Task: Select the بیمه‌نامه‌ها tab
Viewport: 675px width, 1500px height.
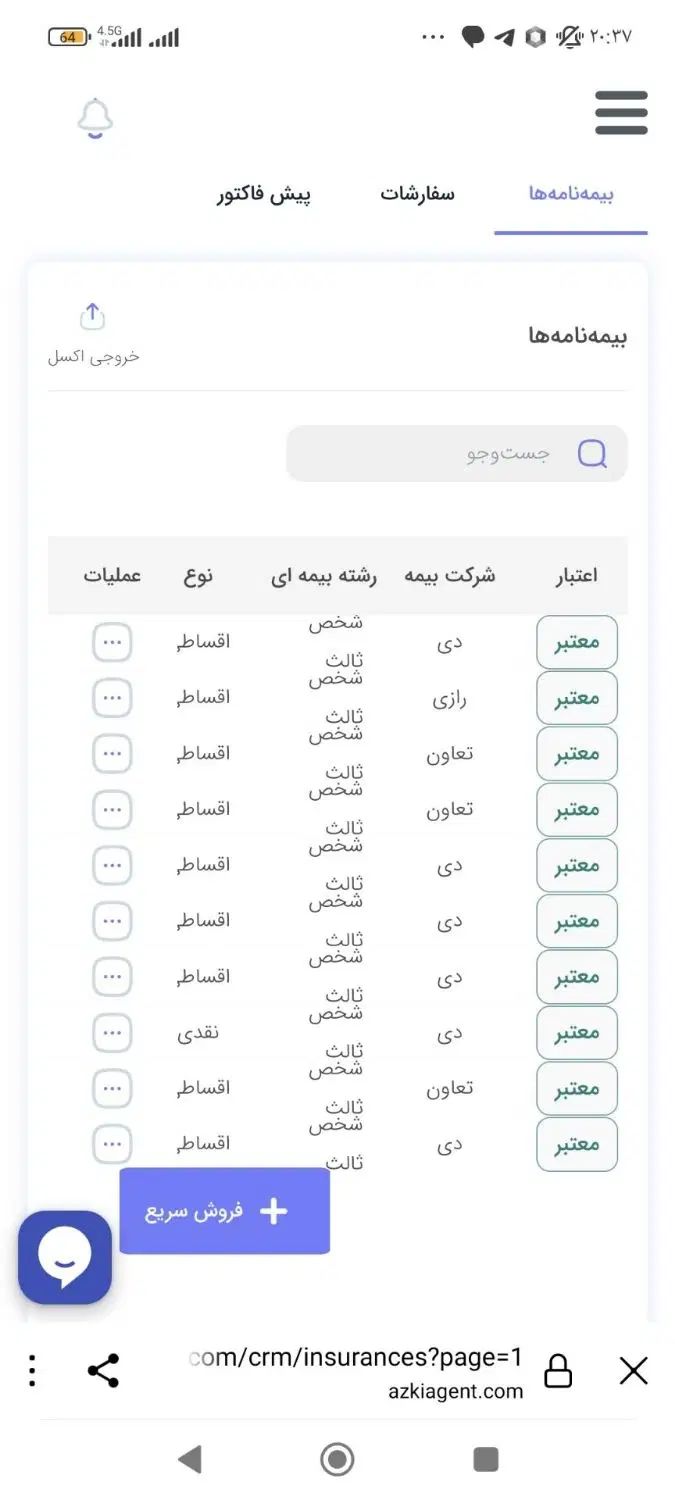Action: coord(571,194)
